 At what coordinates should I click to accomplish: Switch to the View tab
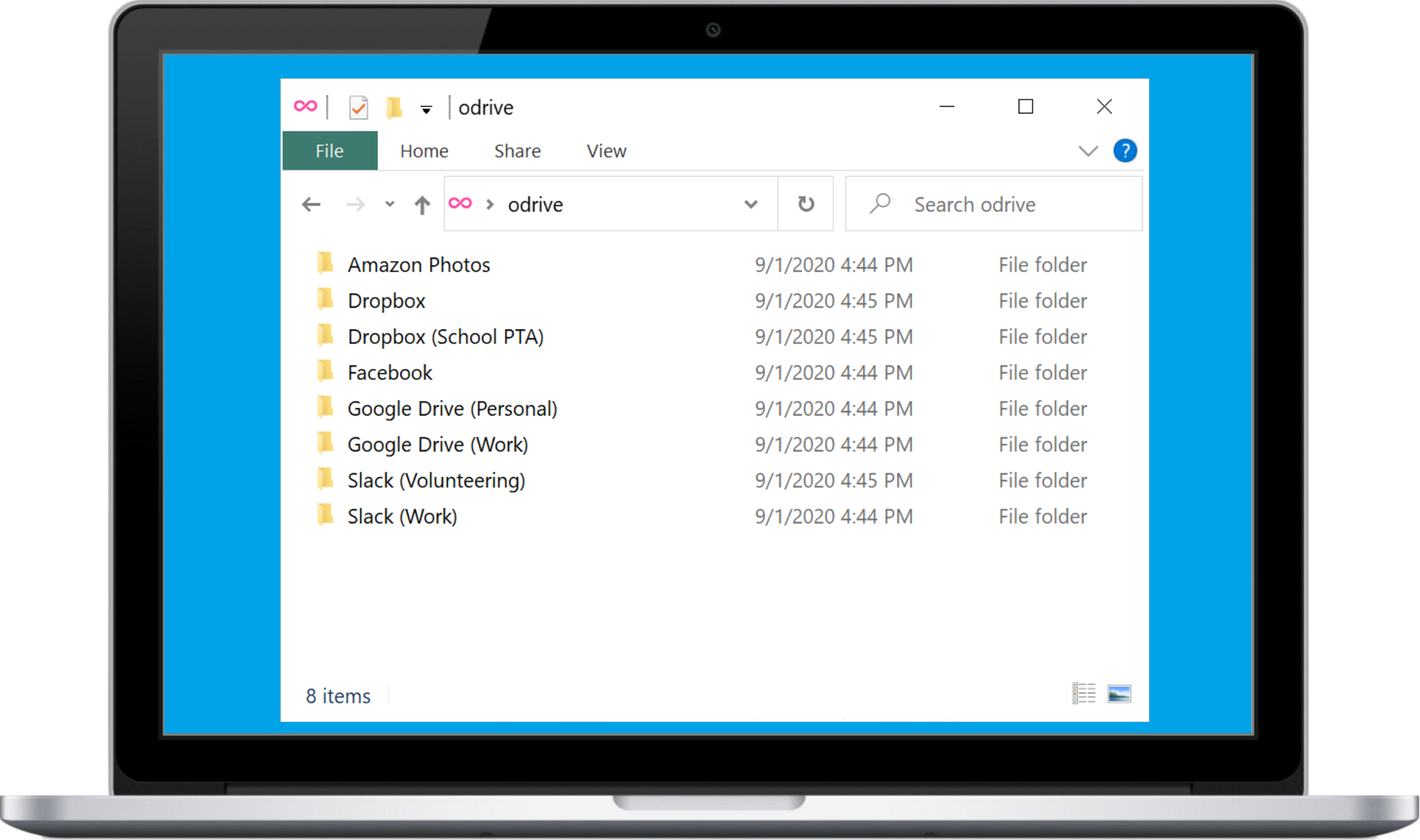[606, 151]
